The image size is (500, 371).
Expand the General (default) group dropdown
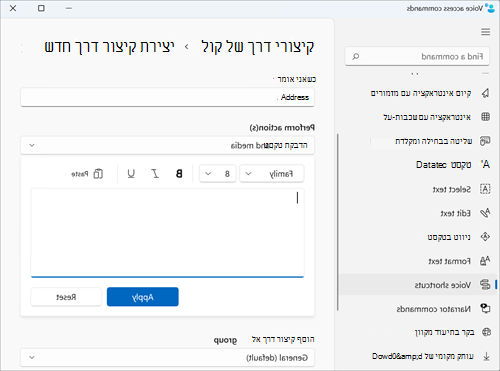coord(167,358)
